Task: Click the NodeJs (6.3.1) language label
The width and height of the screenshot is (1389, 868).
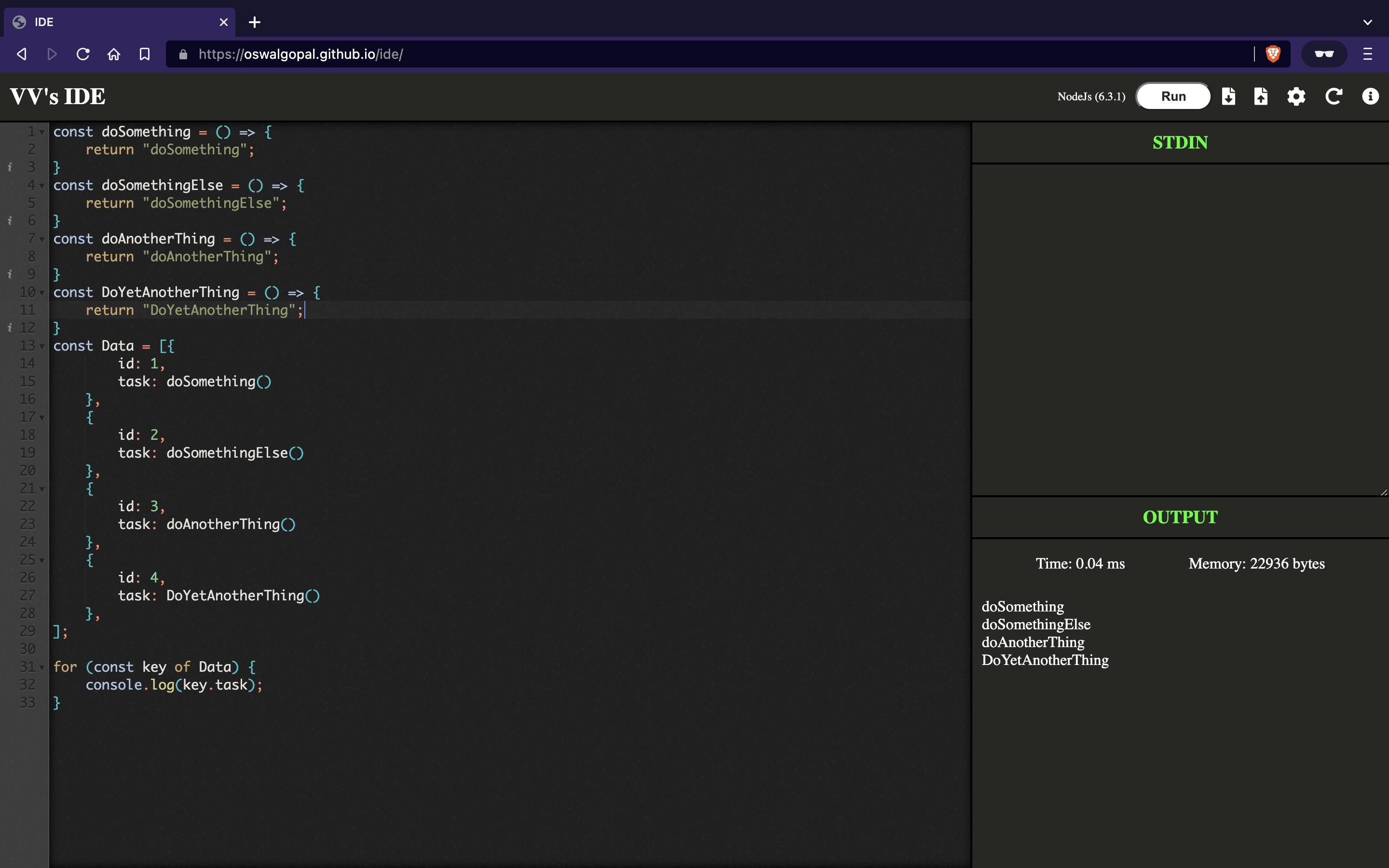Action: (1091, 96)
